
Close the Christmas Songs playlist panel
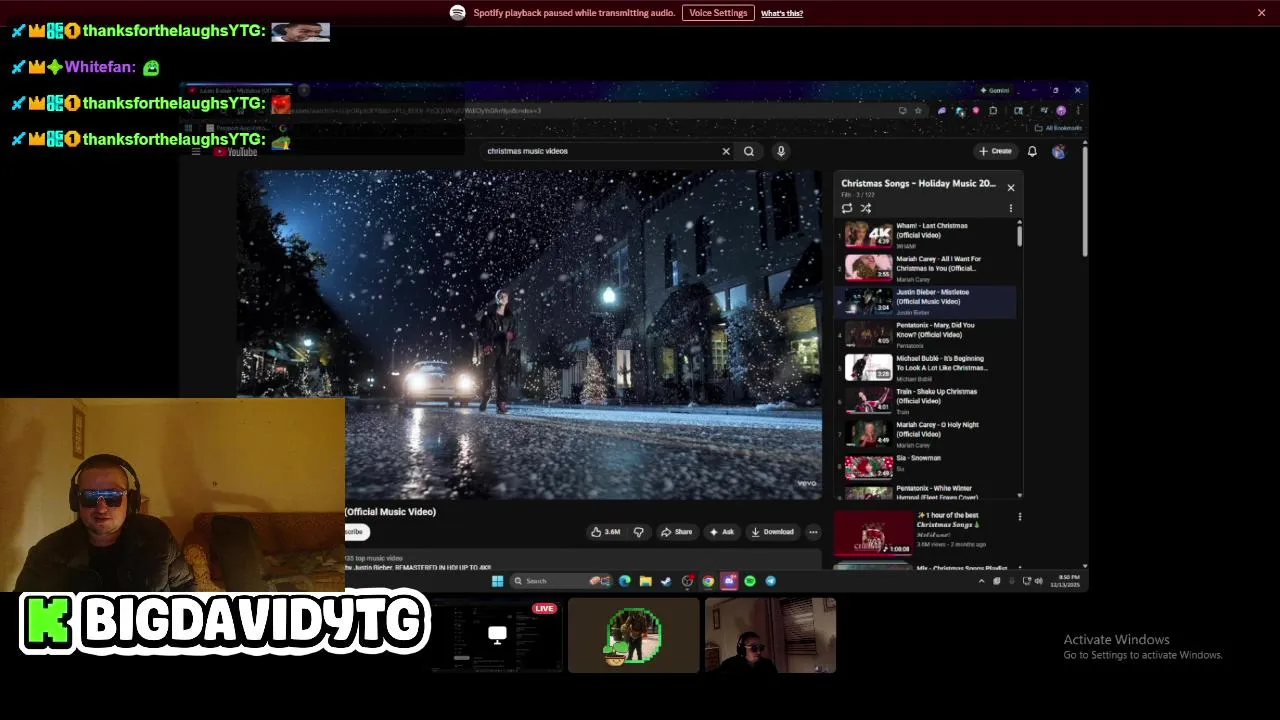click(1011, 187)
